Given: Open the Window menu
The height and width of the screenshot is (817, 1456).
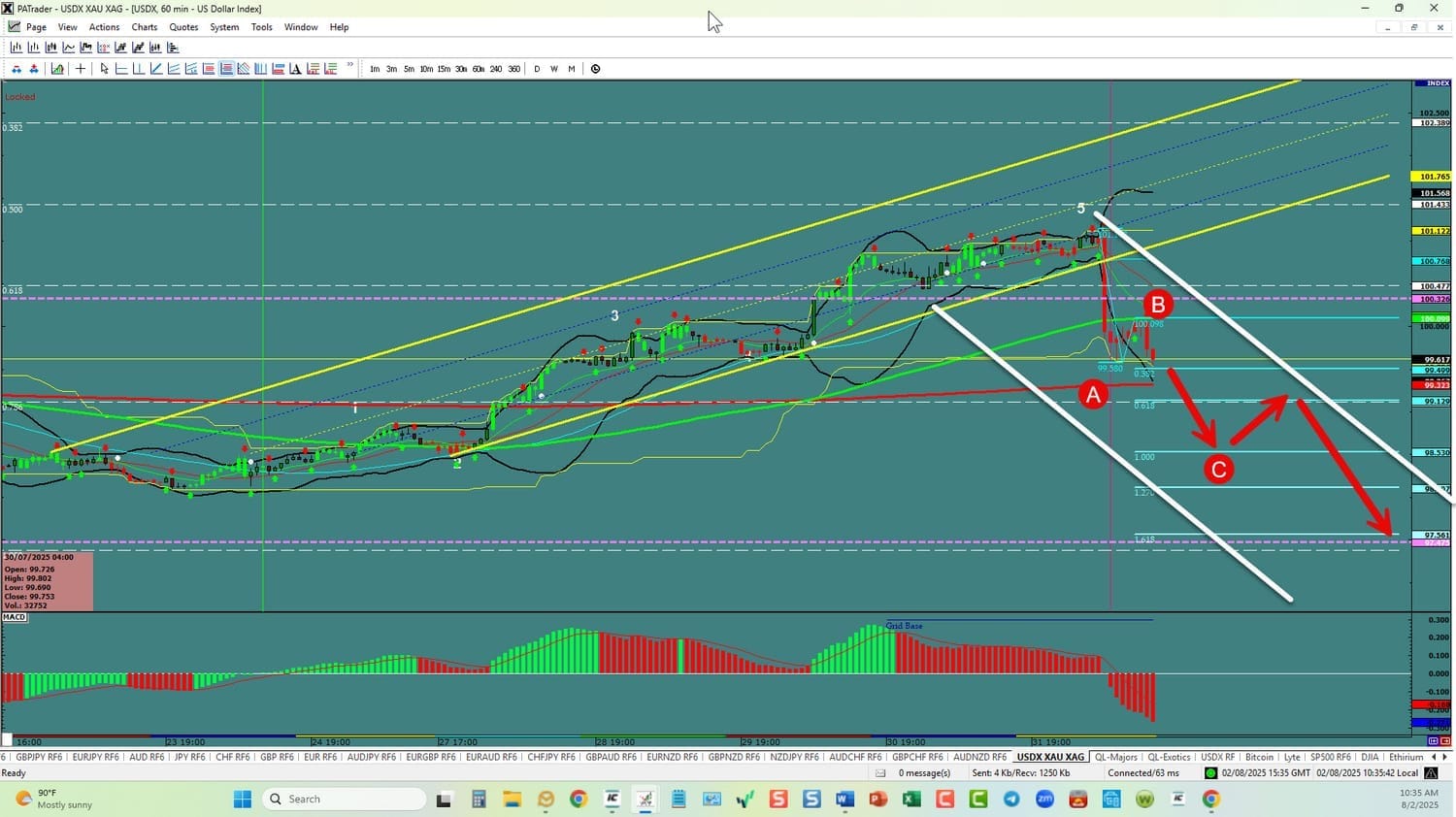Looking at the screenshot, I should tap(301, 27).
